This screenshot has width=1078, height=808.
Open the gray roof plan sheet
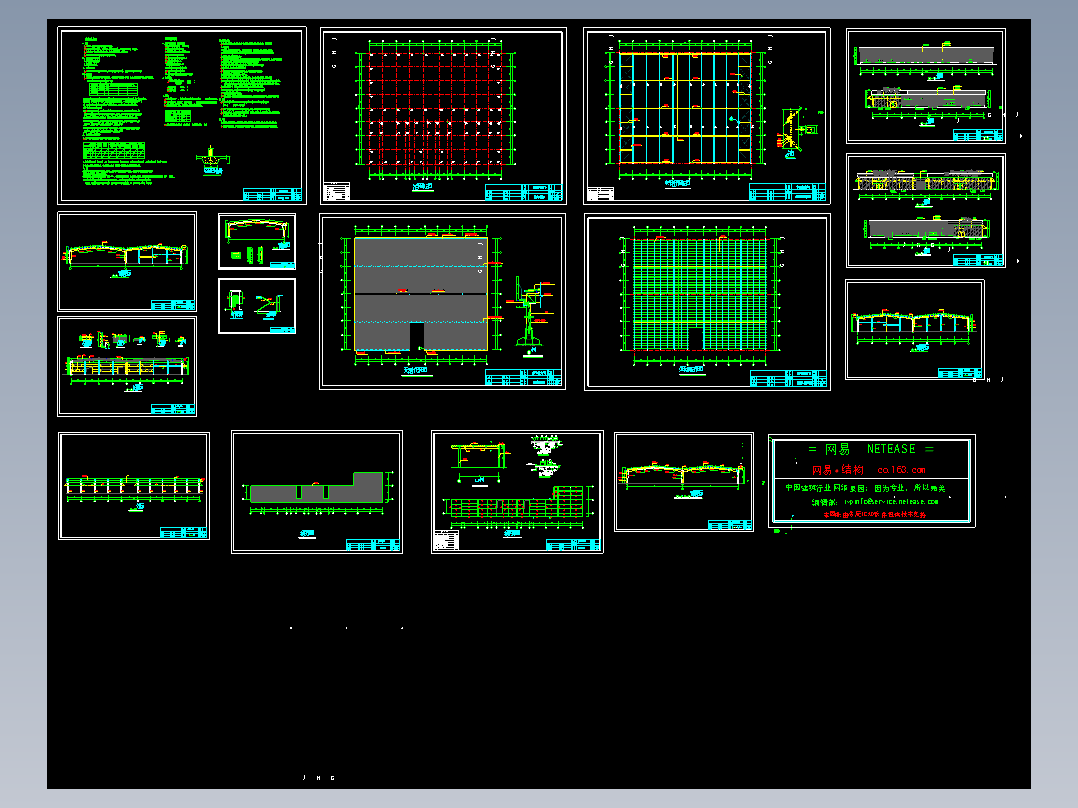tap(443, 301)
